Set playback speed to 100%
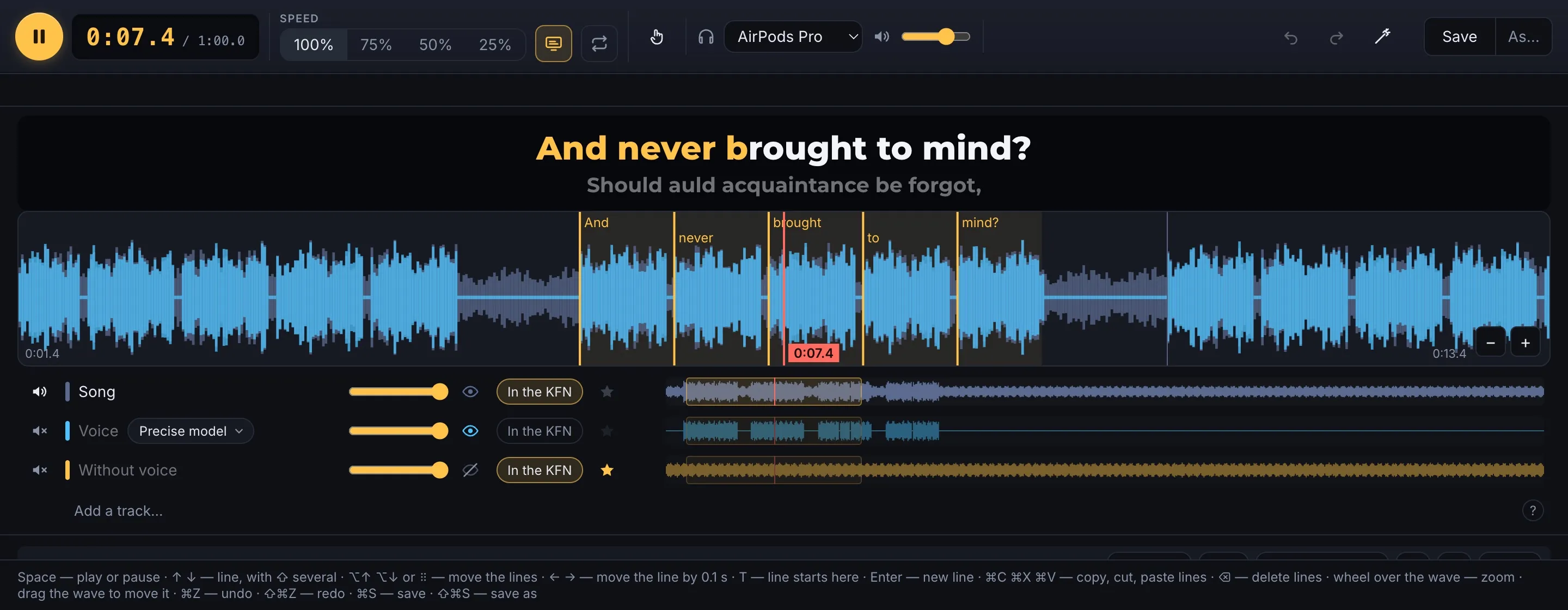This screenshot has width=1568, height=610. pos(314,45)
